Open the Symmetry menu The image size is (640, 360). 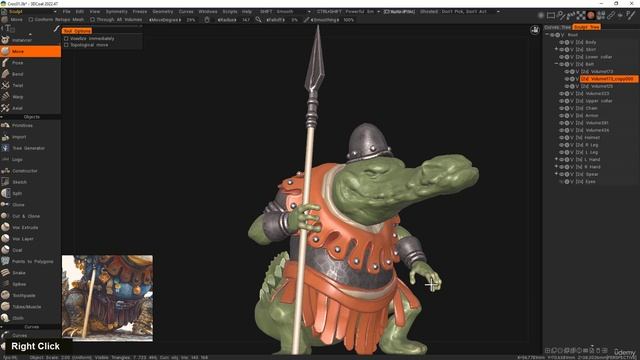116,12
